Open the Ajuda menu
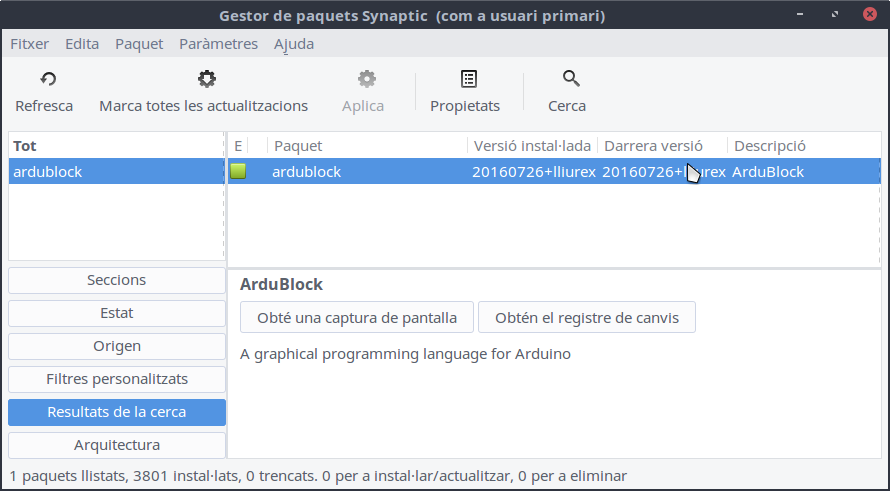This screenshot has height=491, width=890. tap(294, 44)
